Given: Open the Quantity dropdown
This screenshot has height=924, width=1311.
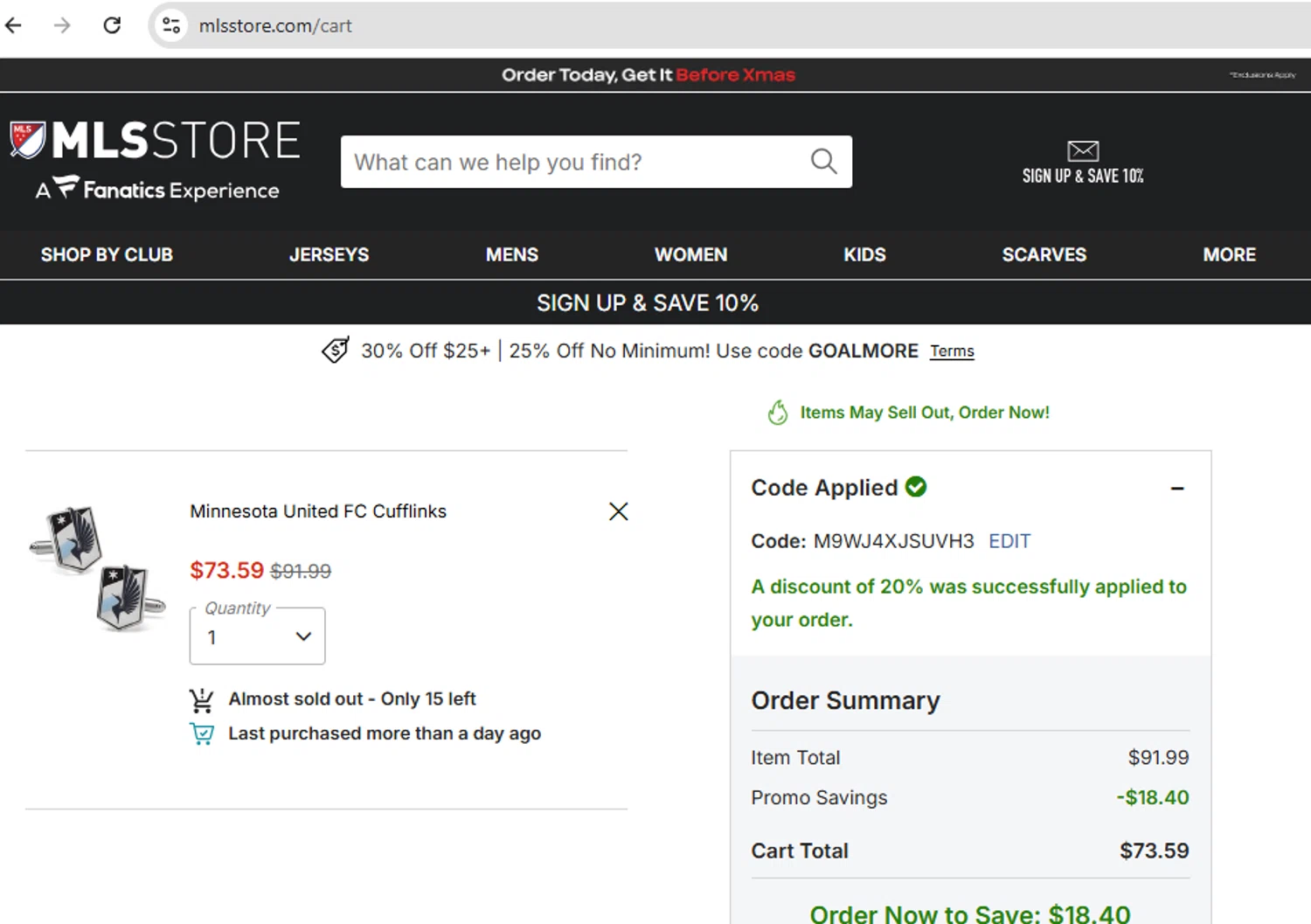Looking at the screenshot, I should pyautogui.click(x=258, y=636).
